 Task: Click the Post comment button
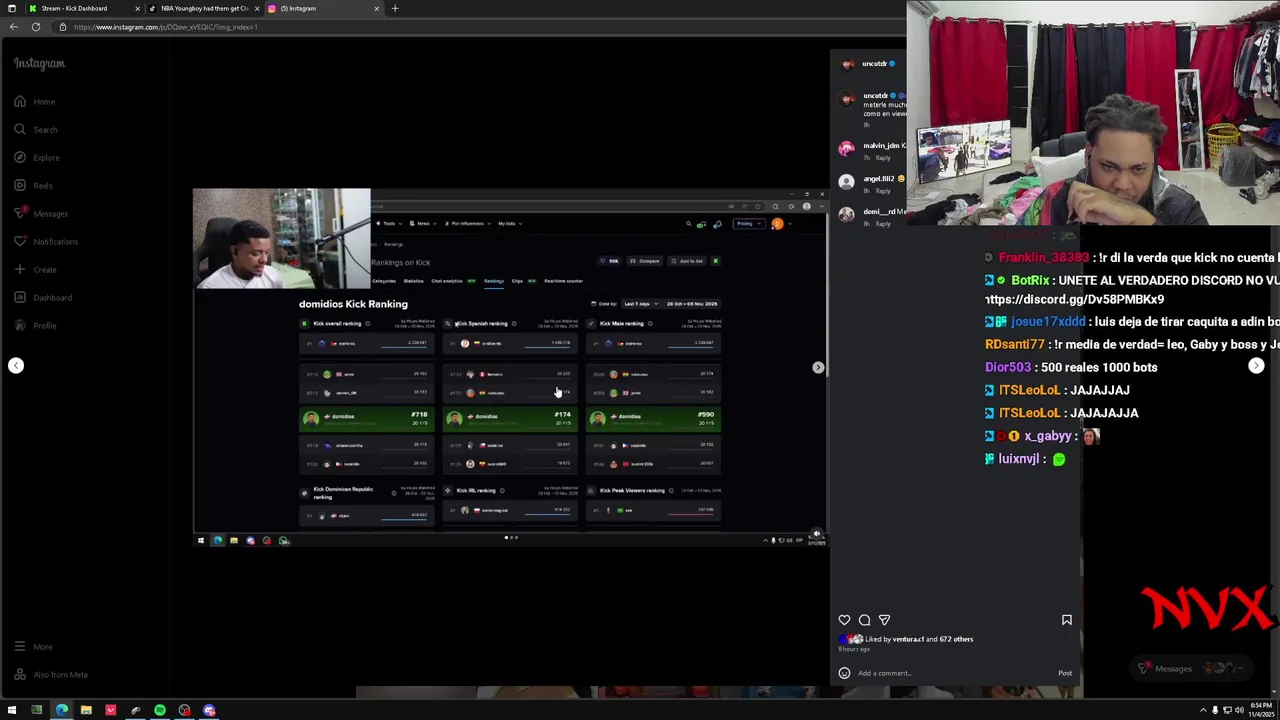click(1065, 673)
